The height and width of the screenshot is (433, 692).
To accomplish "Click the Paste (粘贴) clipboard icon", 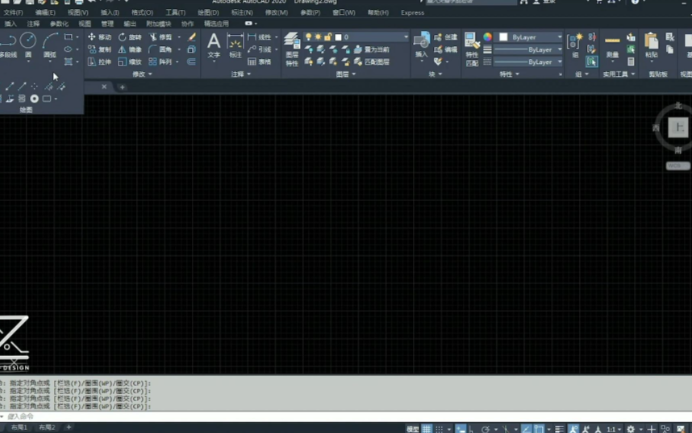I will click(651, 45).
